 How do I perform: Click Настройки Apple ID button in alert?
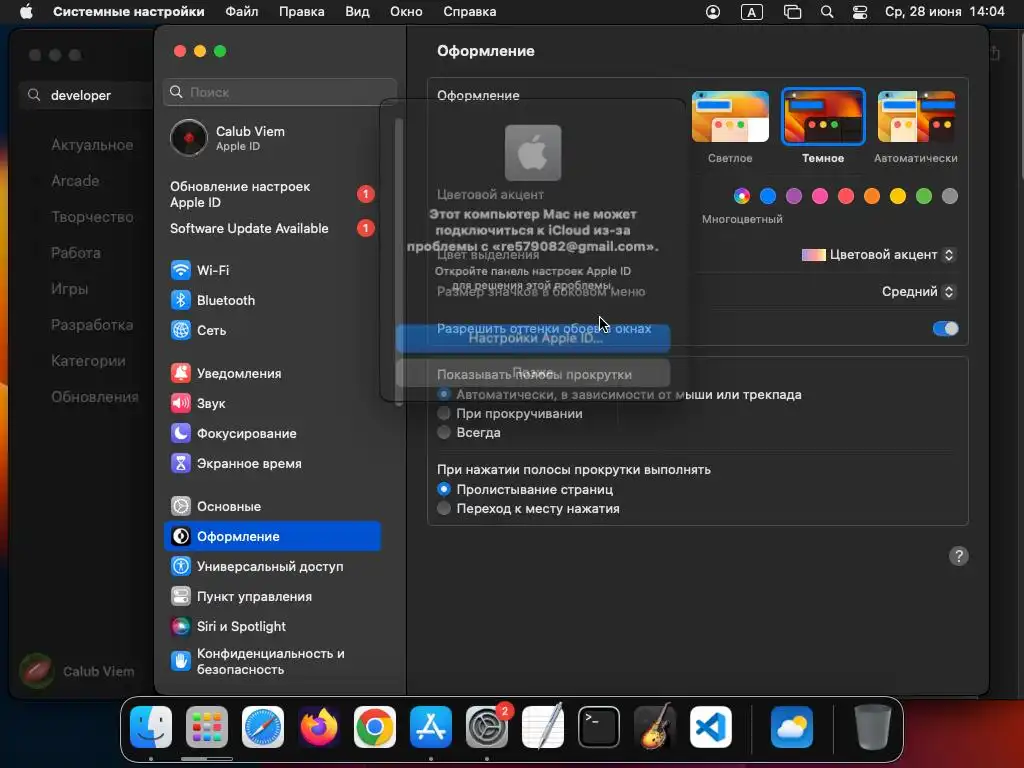click(x=533, y=338)
